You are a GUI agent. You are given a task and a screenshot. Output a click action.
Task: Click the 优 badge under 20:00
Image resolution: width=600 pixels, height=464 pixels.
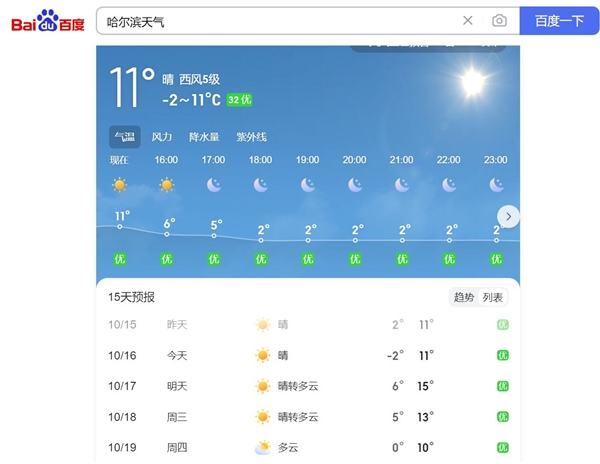(x=355, y=259)
